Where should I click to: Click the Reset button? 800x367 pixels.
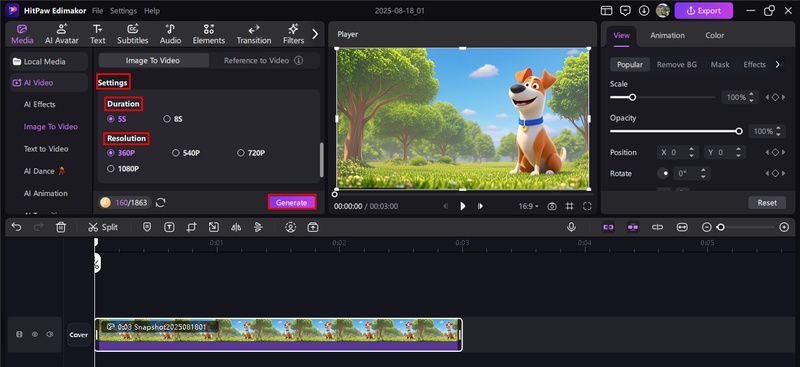767,203
